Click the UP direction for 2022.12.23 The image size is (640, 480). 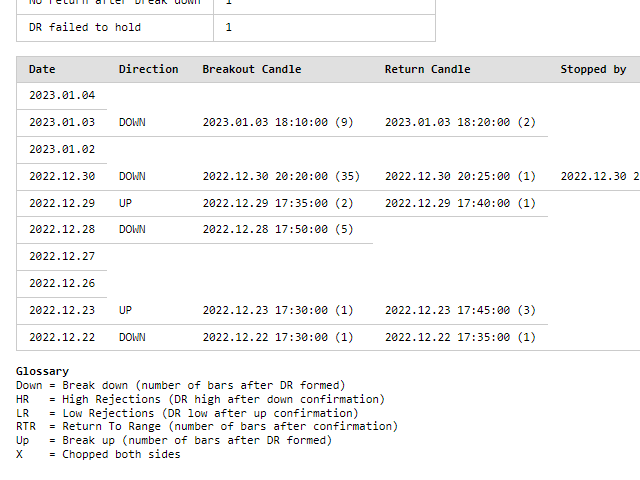click(125, 310)
